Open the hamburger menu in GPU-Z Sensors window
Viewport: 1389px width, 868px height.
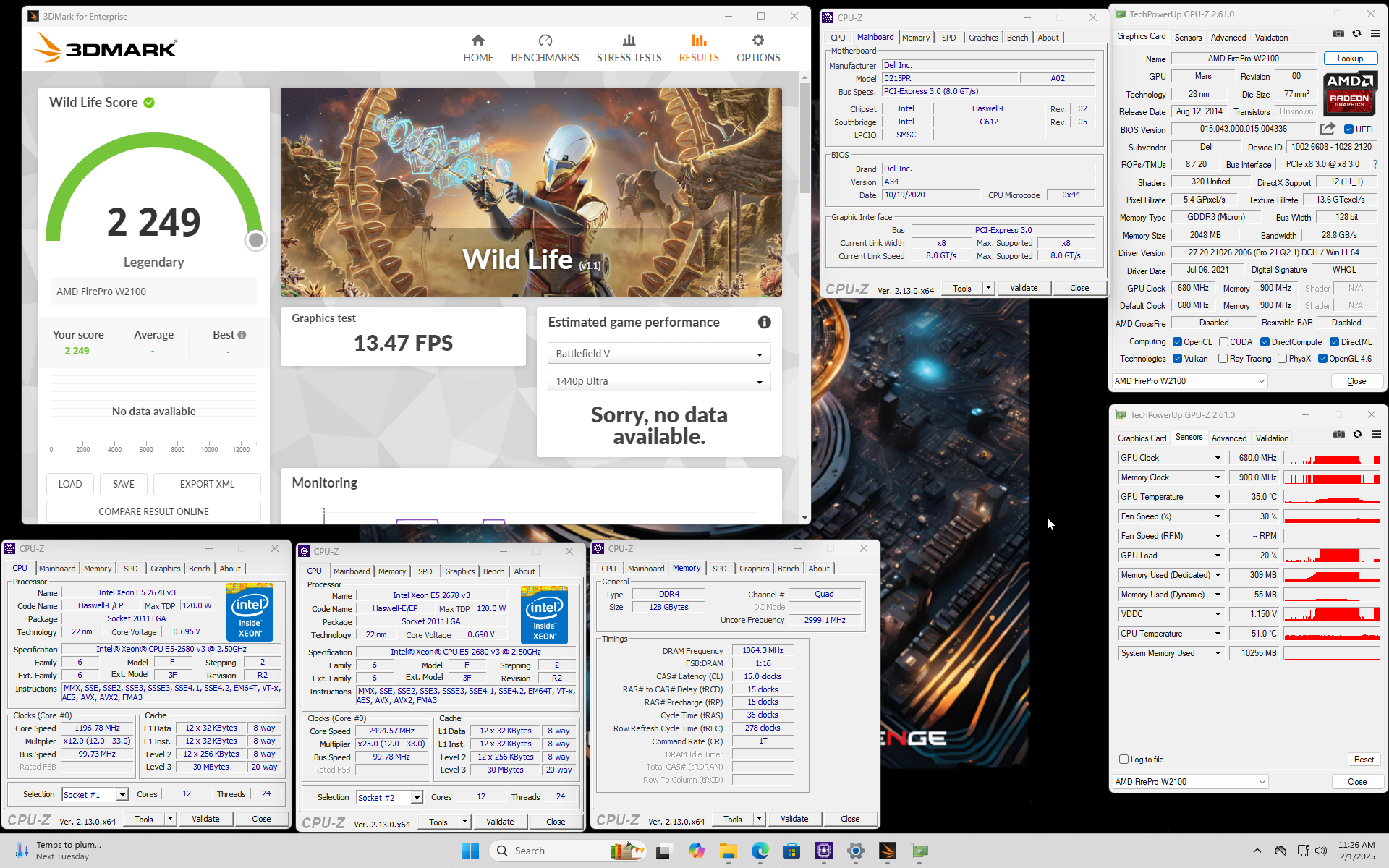click(1376, 434)
